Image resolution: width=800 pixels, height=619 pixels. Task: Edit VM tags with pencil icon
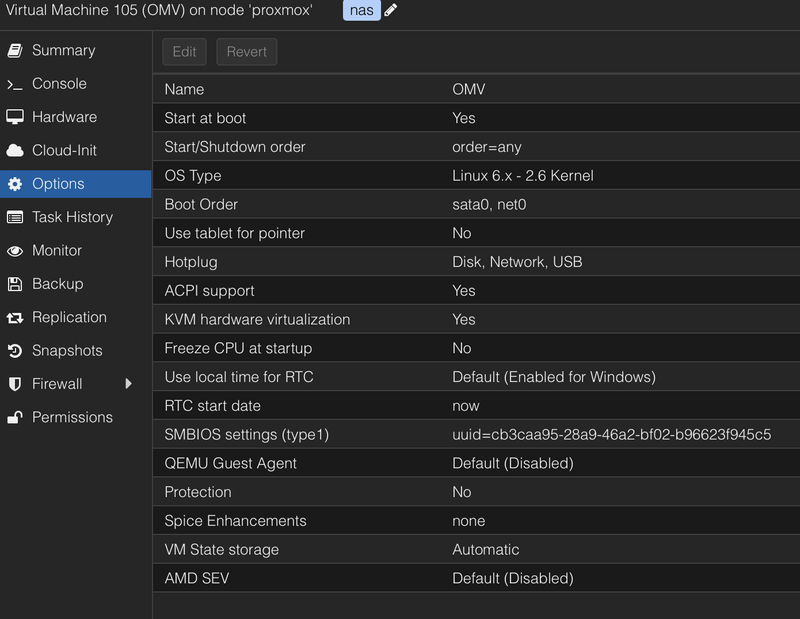pos(391,10)
